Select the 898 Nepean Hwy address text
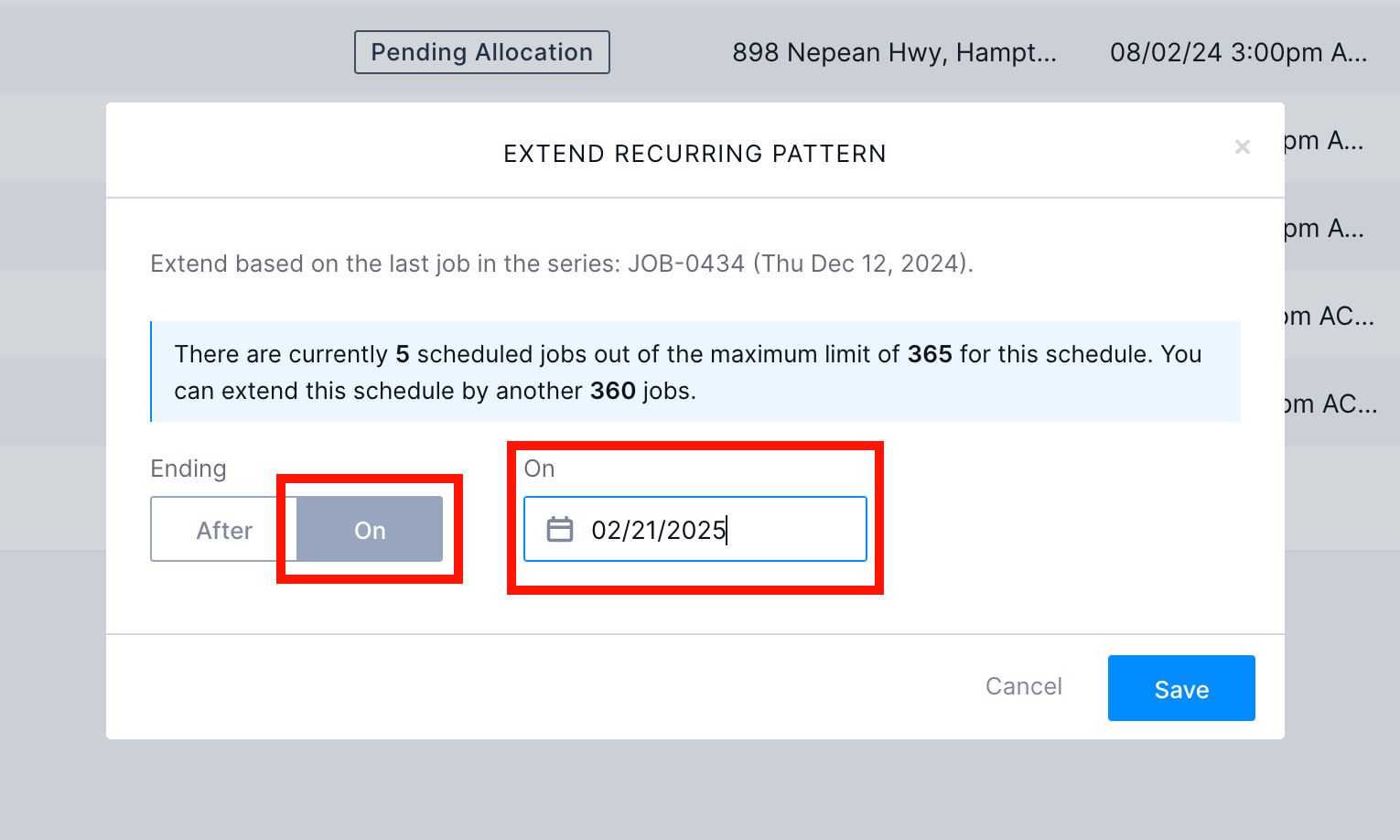The image size is (1400, 840). pos(894,52)
